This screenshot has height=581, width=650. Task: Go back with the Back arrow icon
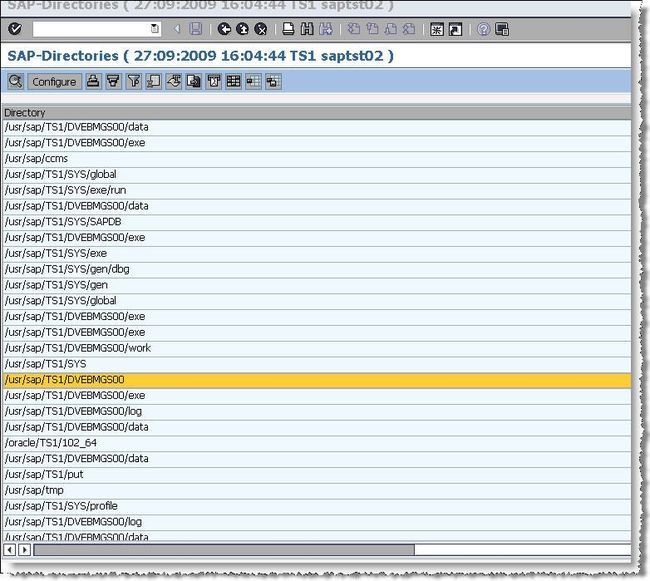[224, 29]
